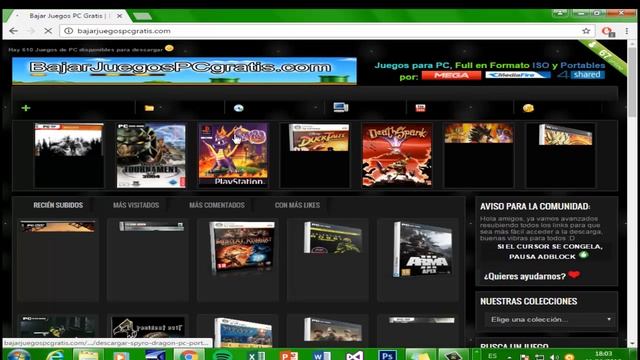
Task: Click the green plus icon in navigation bar
Action: [x=26, y=108]
